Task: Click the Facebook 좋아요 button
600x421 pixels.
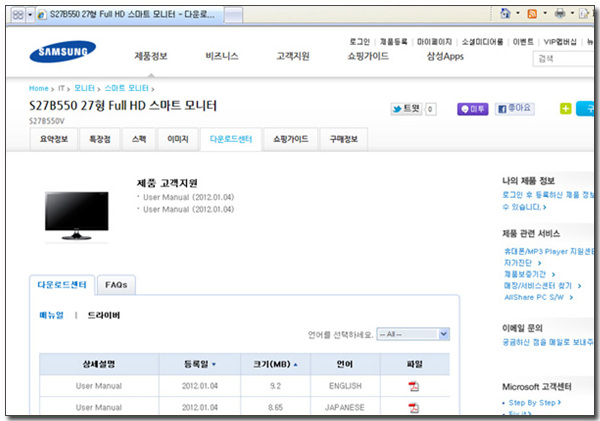Action: (x=515, y=109)
